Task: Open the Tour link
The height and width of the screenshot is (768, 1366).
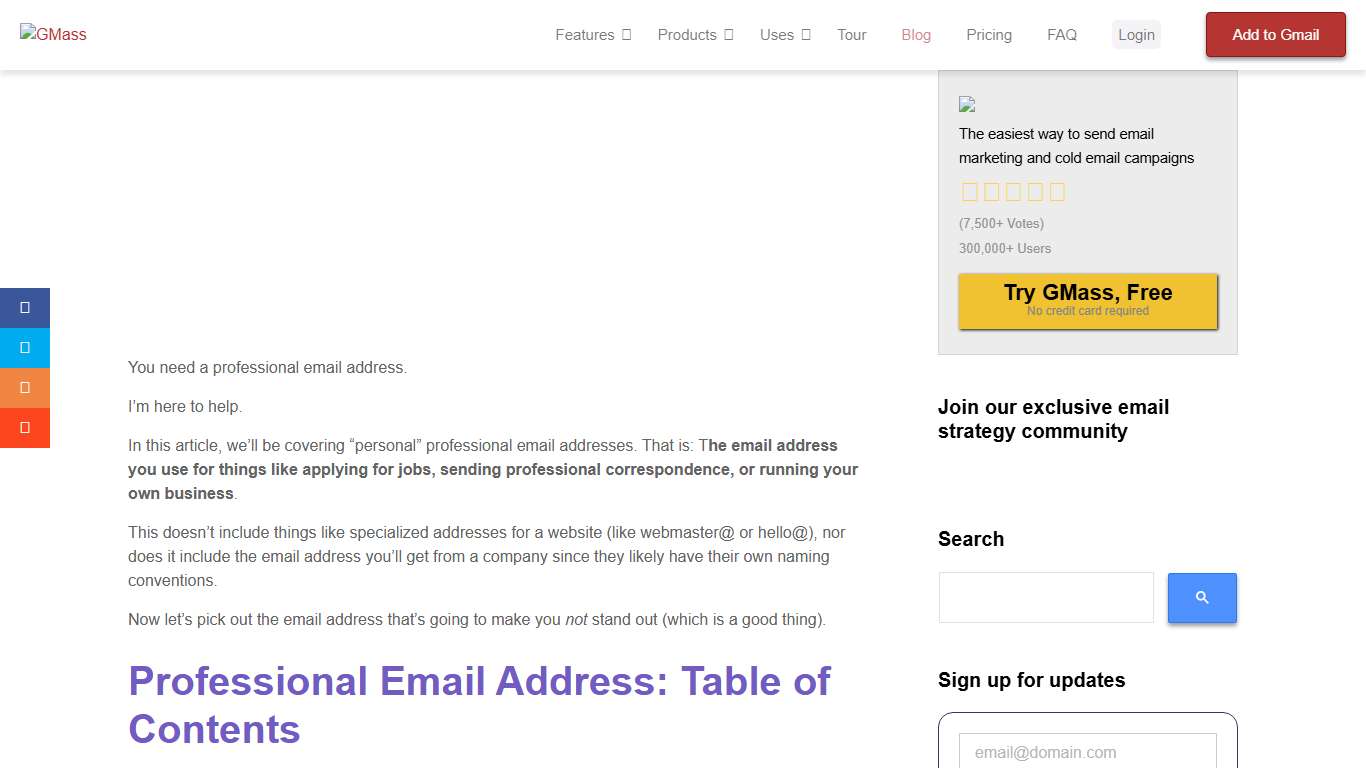Action: tap(851, 34)
